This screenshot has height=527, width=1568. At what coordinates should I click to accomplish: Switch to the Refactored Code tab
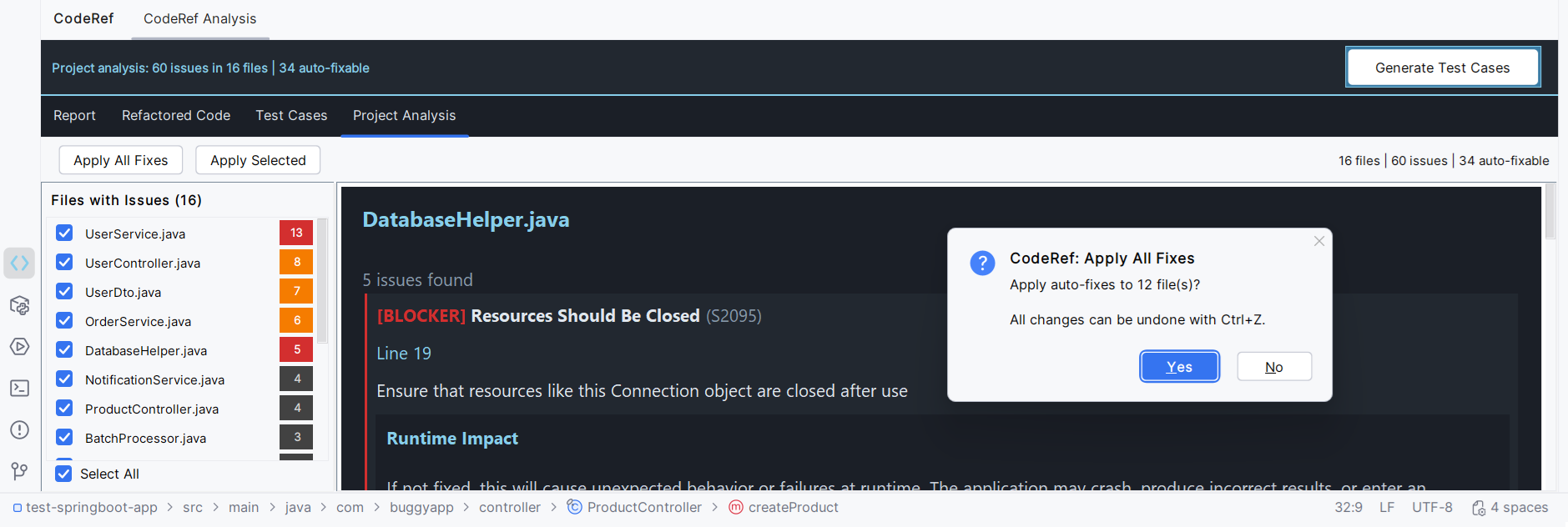tap(176, 115)
